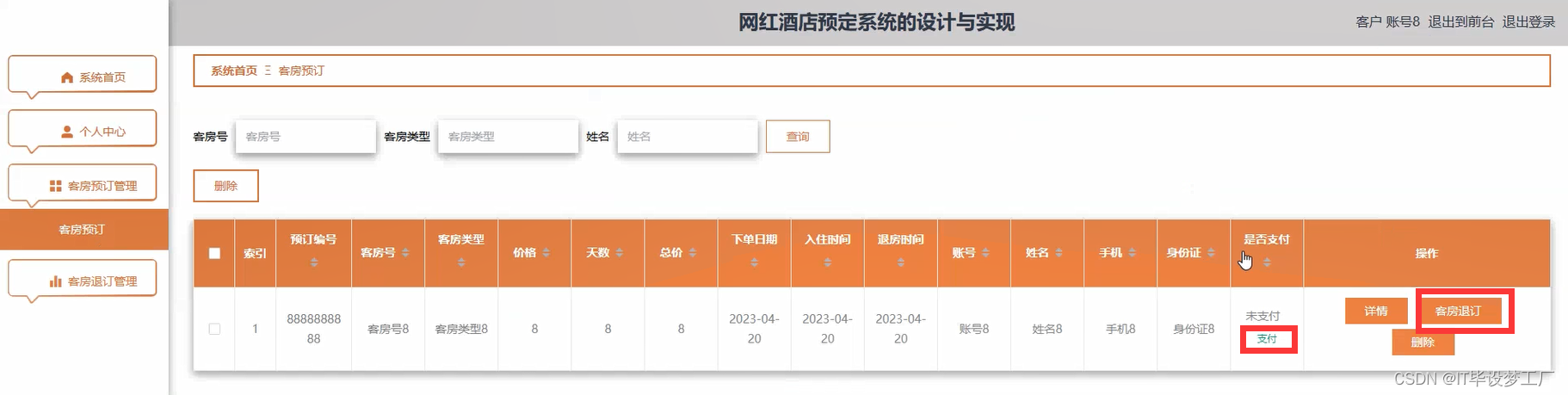Image resolution: width=1568 pixels, height=395 pixels.
Task: Sort by 账号 column
Action: pos(985,253)
